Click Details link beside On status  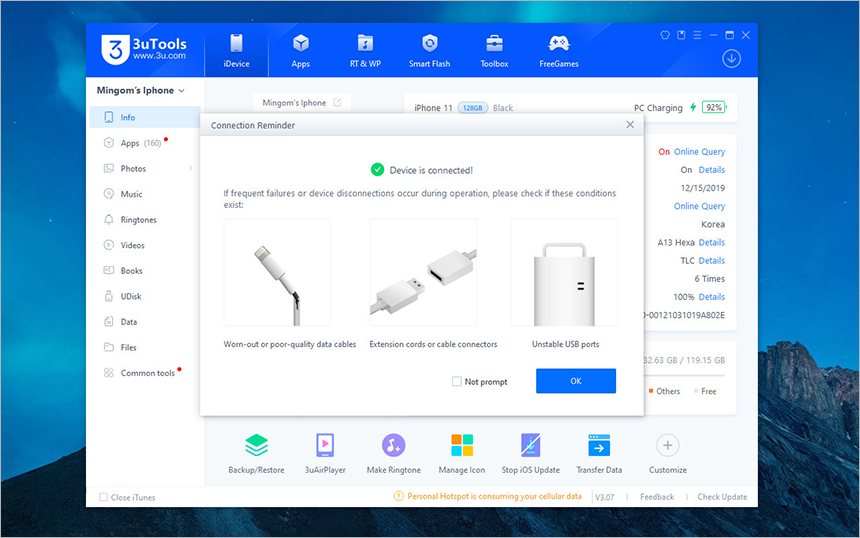(711, 169)
